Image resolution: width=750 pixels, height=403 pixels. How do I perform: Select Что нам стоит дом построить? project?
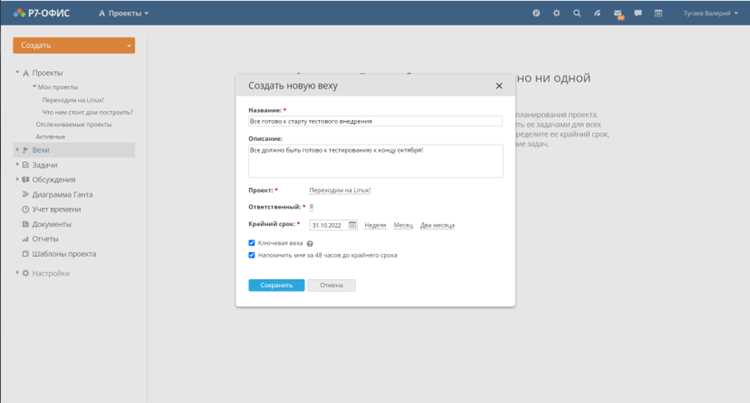(88, 112)
